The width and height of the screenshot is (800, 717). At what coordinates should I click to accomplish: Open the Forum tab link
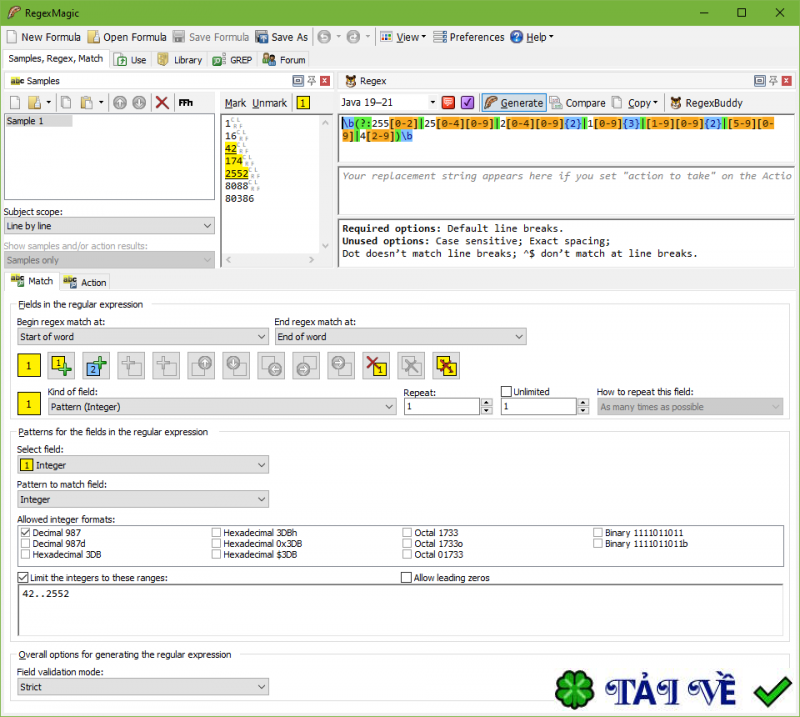pos(284,60)
